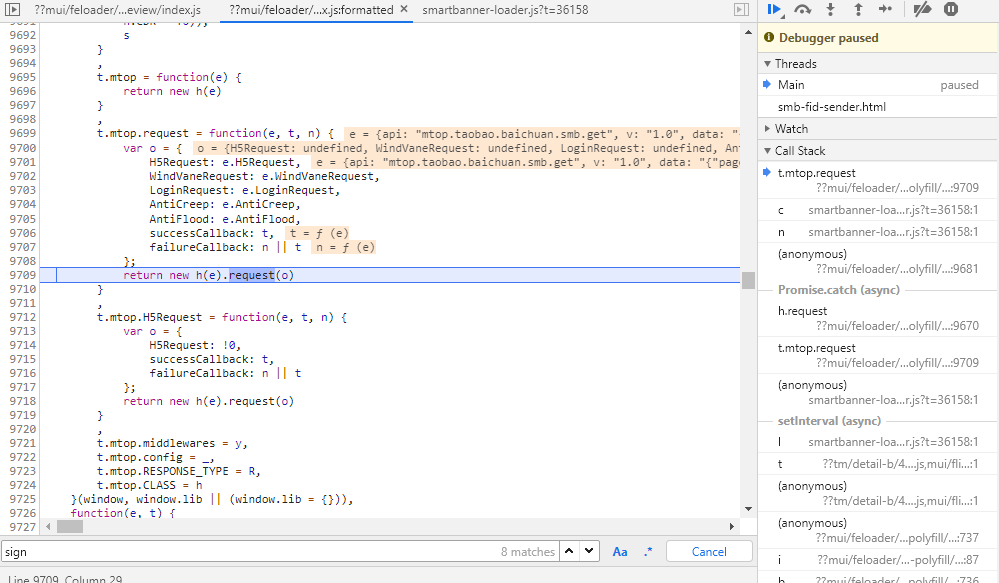Select the Main thread
This screenshot has height=583, width=999.
(x=878, y=85)
